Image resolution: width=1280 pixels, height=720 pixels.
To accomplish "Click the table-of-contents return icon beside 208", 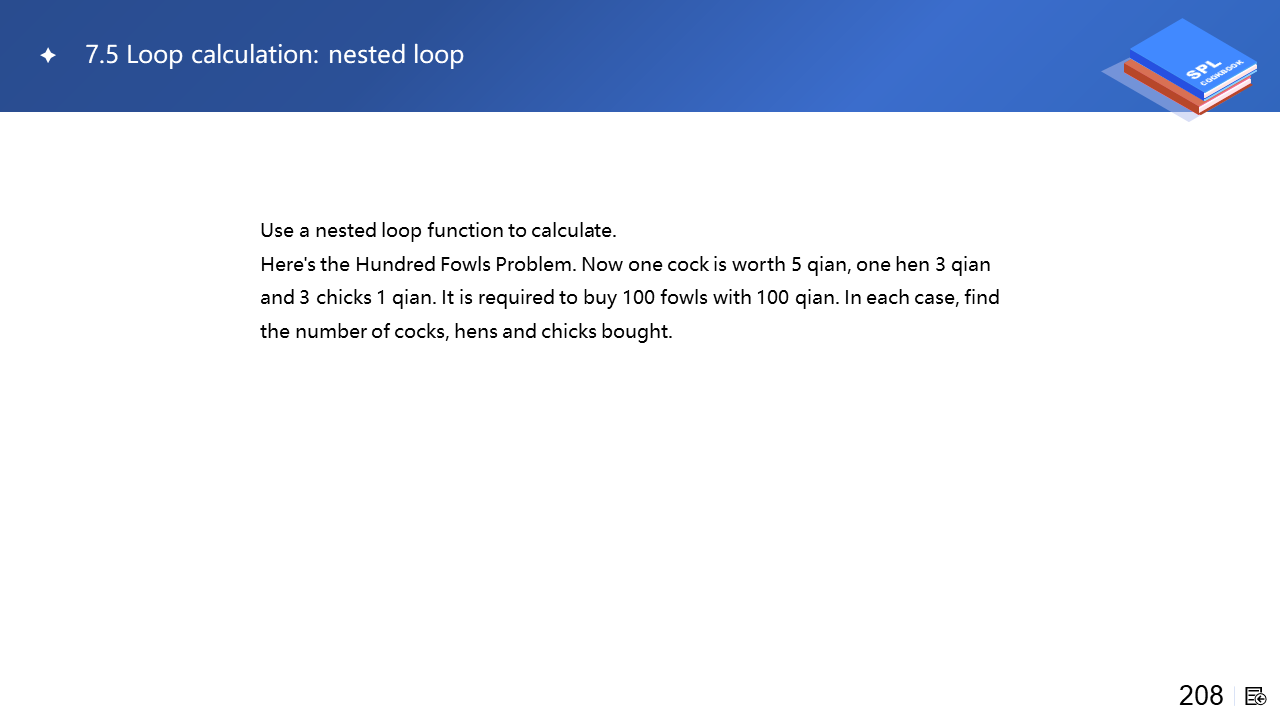I will pyautogui.click(x=1256, y=696).
